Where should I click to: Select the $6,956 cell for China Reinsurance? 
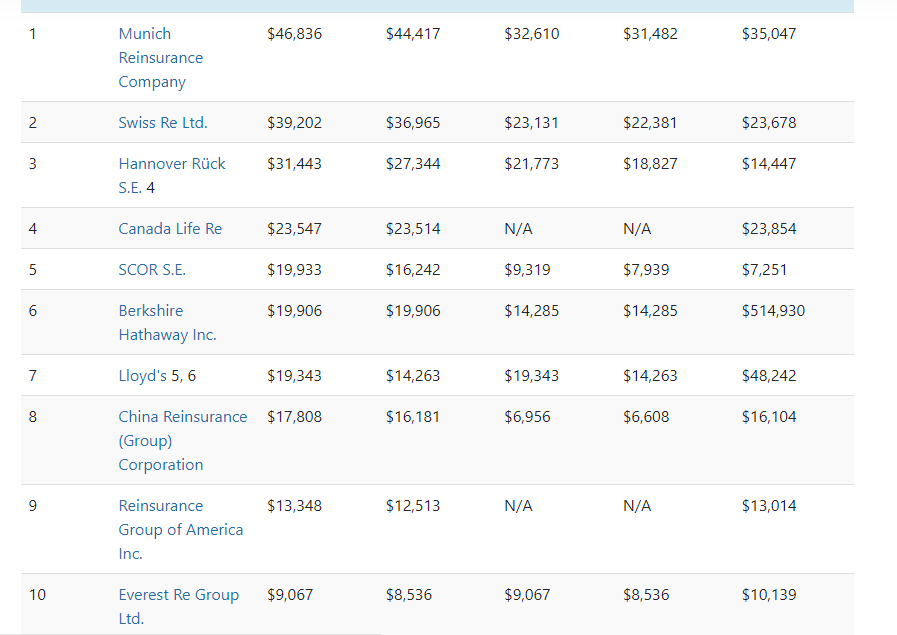527,417
